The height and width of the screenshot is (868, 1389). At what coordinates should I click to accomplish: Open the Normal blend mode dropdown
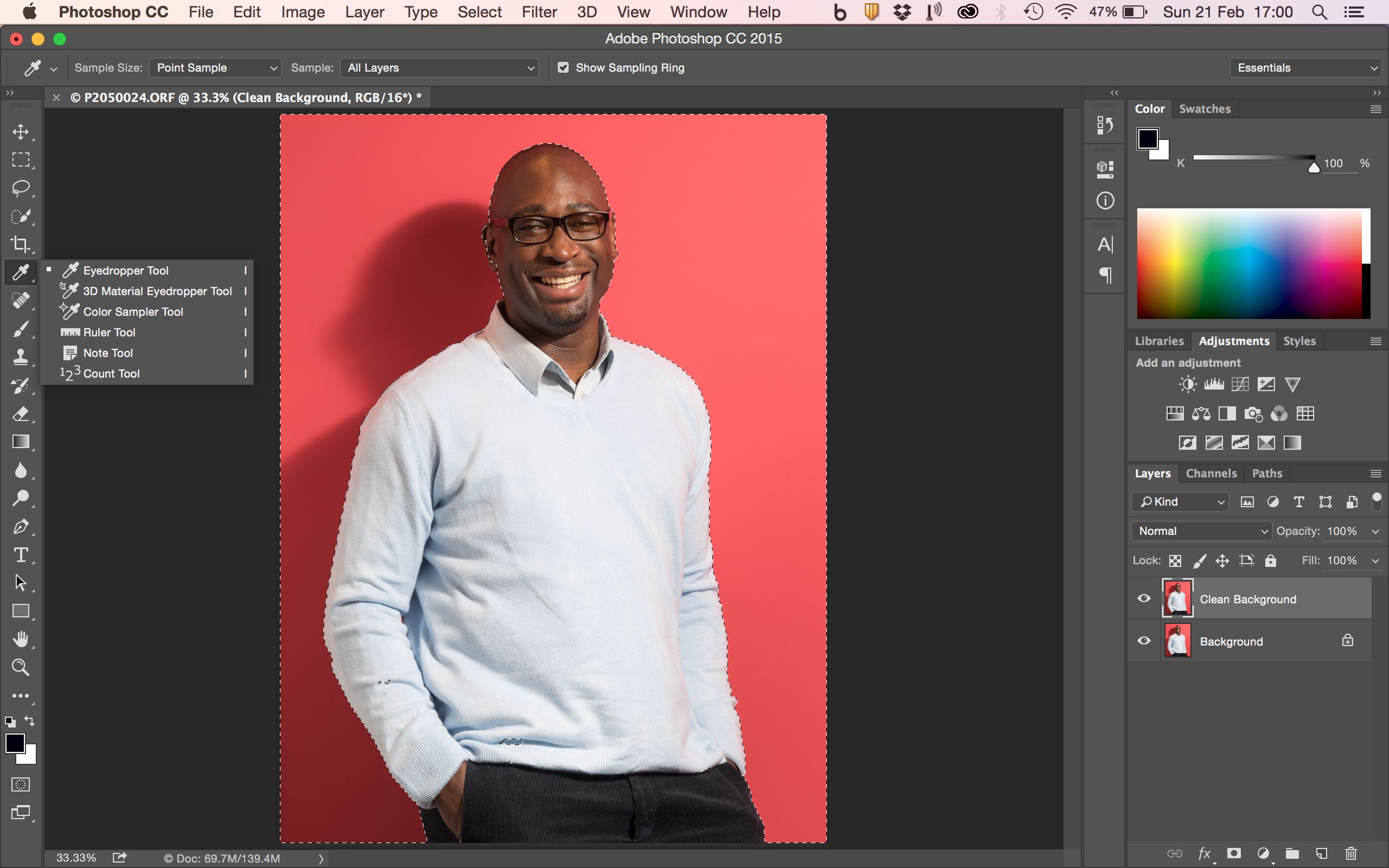[x=1202, y=531]
